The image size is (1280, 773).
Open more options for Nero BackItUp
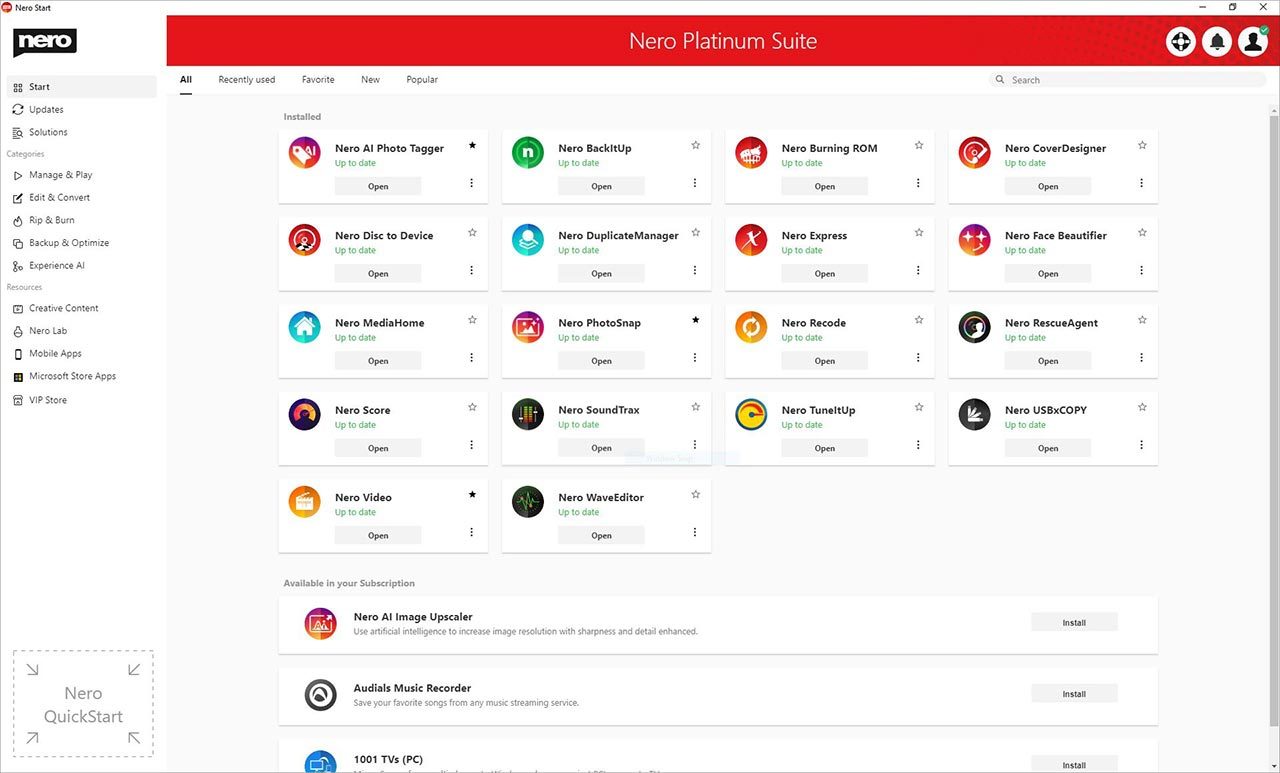[695, 183]
